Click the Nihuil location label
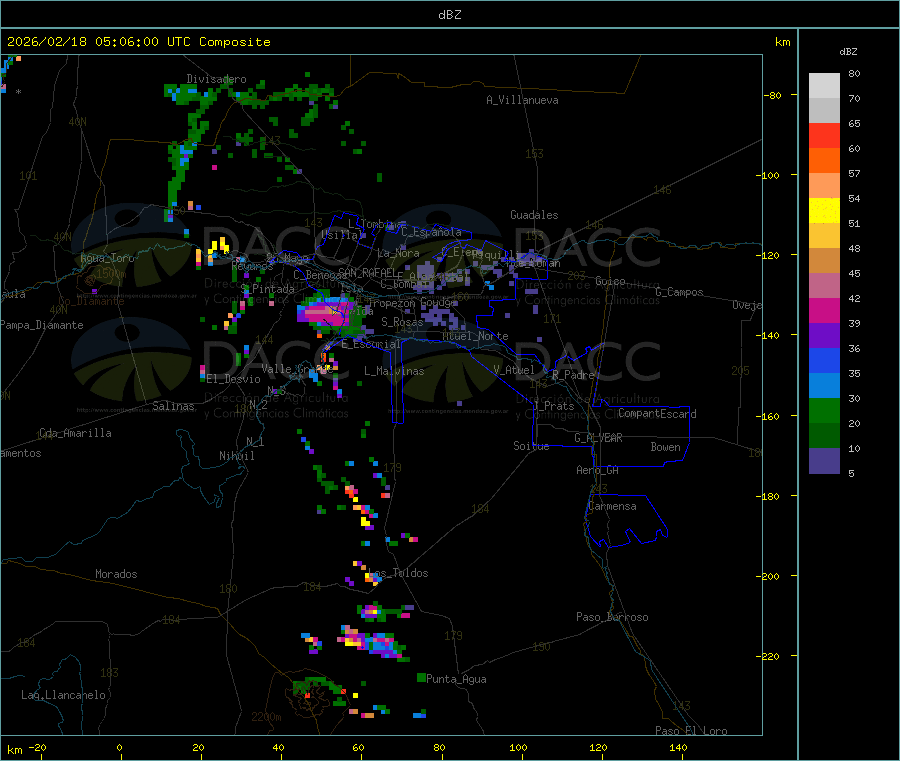 click(x=236, y=456)
